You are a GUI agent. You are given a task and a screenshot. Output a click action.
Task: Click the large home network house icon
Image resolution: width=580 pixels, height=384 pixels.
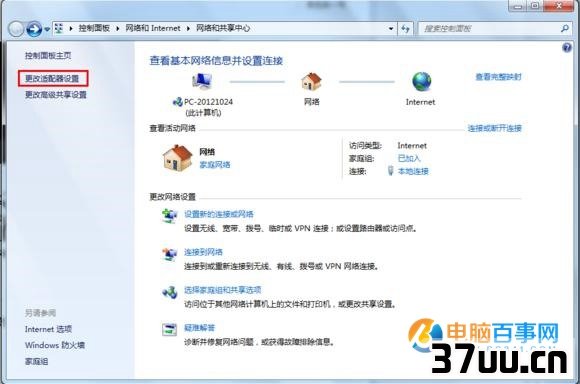click(x=178, y=158)
